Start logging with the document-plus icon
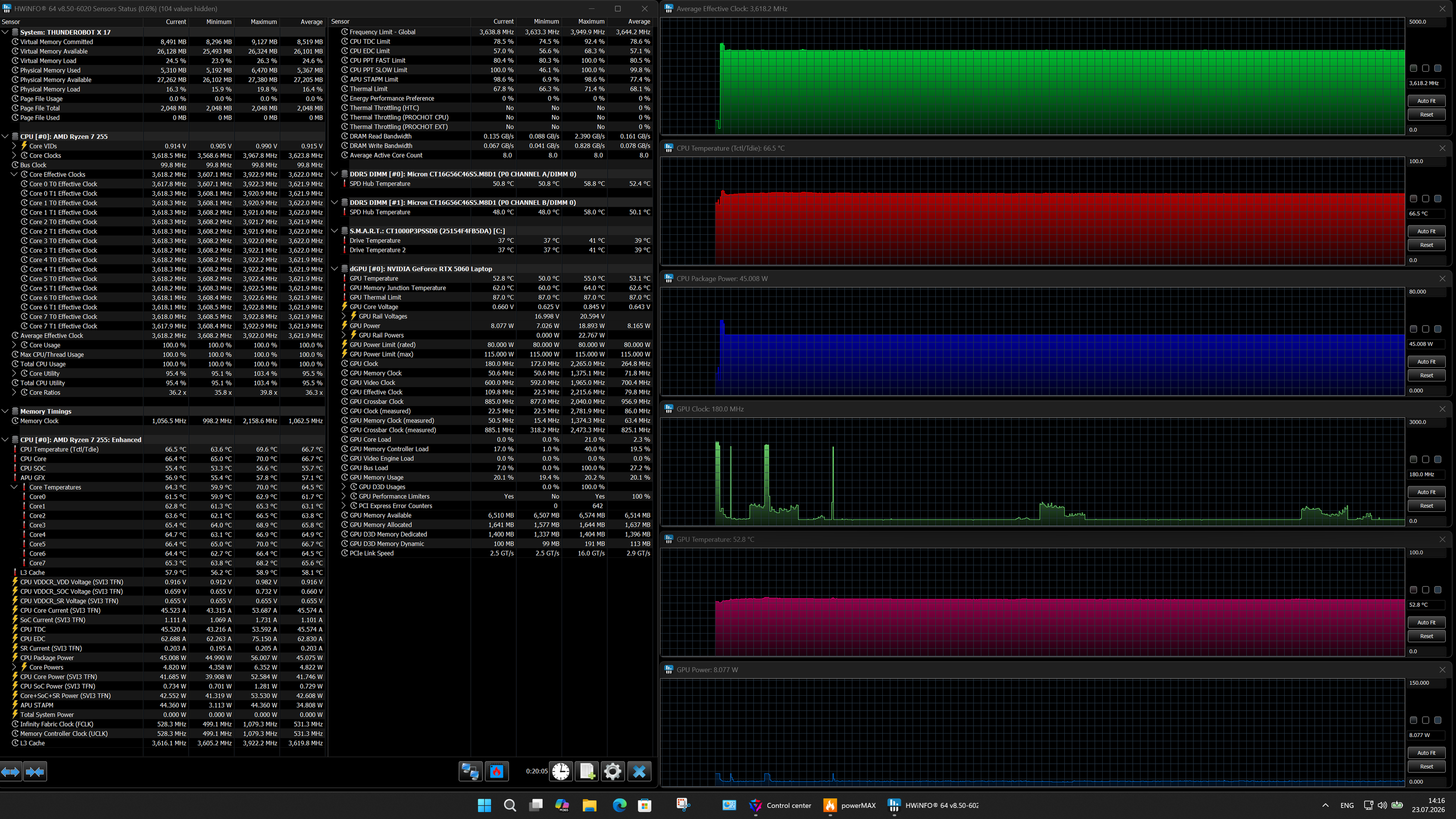The width and height of the screenshot is (1456, 819). click(x=587, y=771)
